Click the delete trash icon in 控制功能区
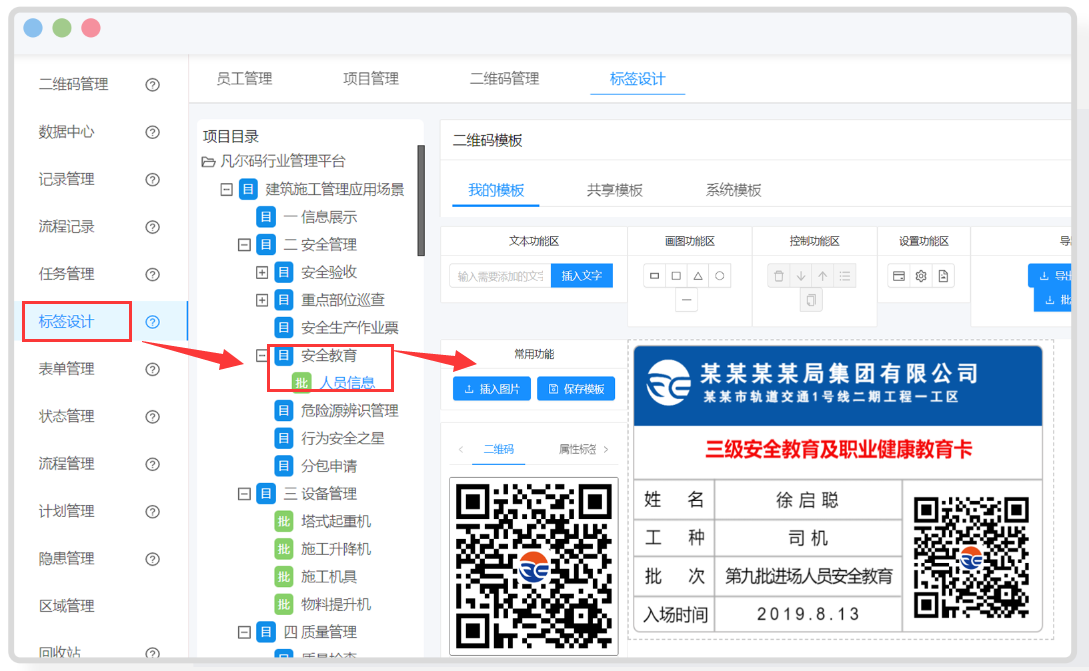1089x671 pixels. tap(779, 275)
